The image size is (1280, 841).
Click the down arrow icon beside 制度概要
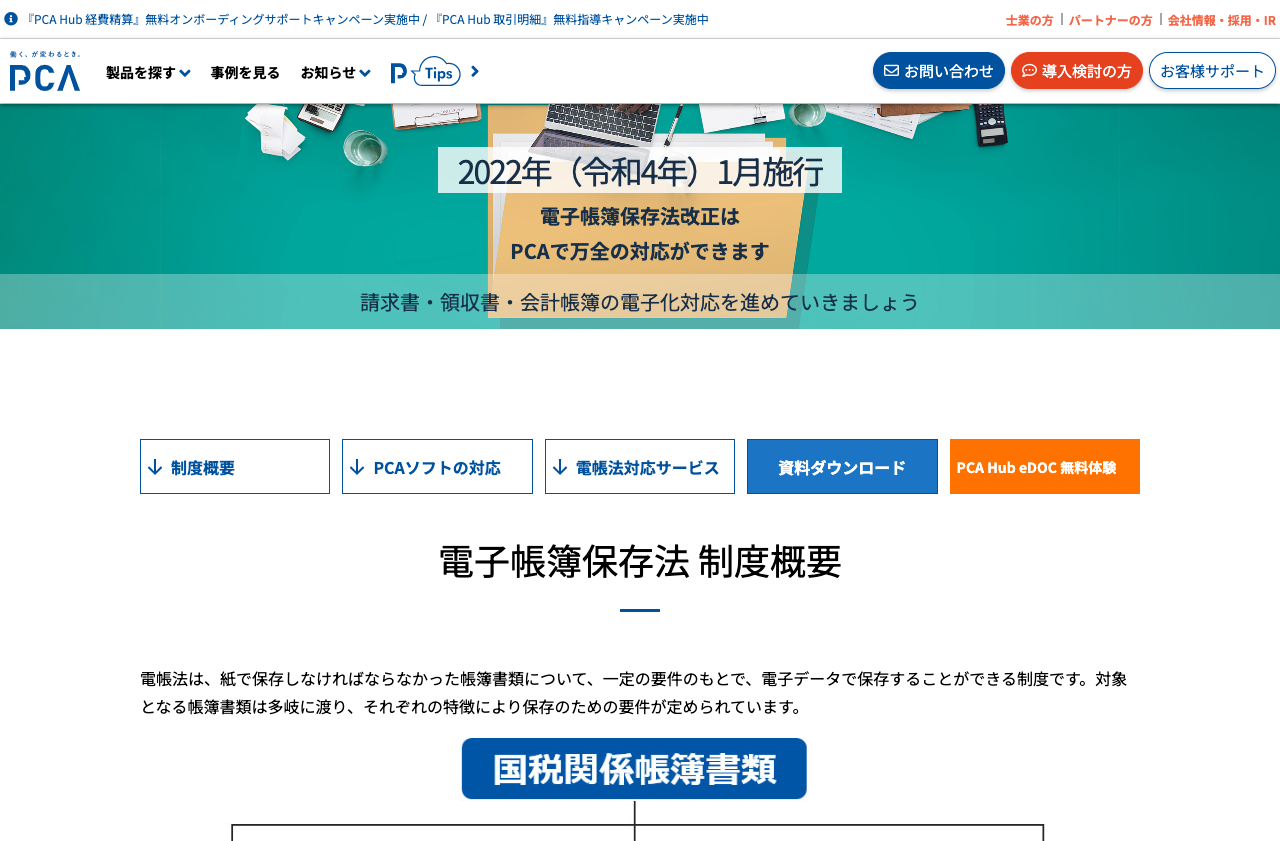click(156, 466)
